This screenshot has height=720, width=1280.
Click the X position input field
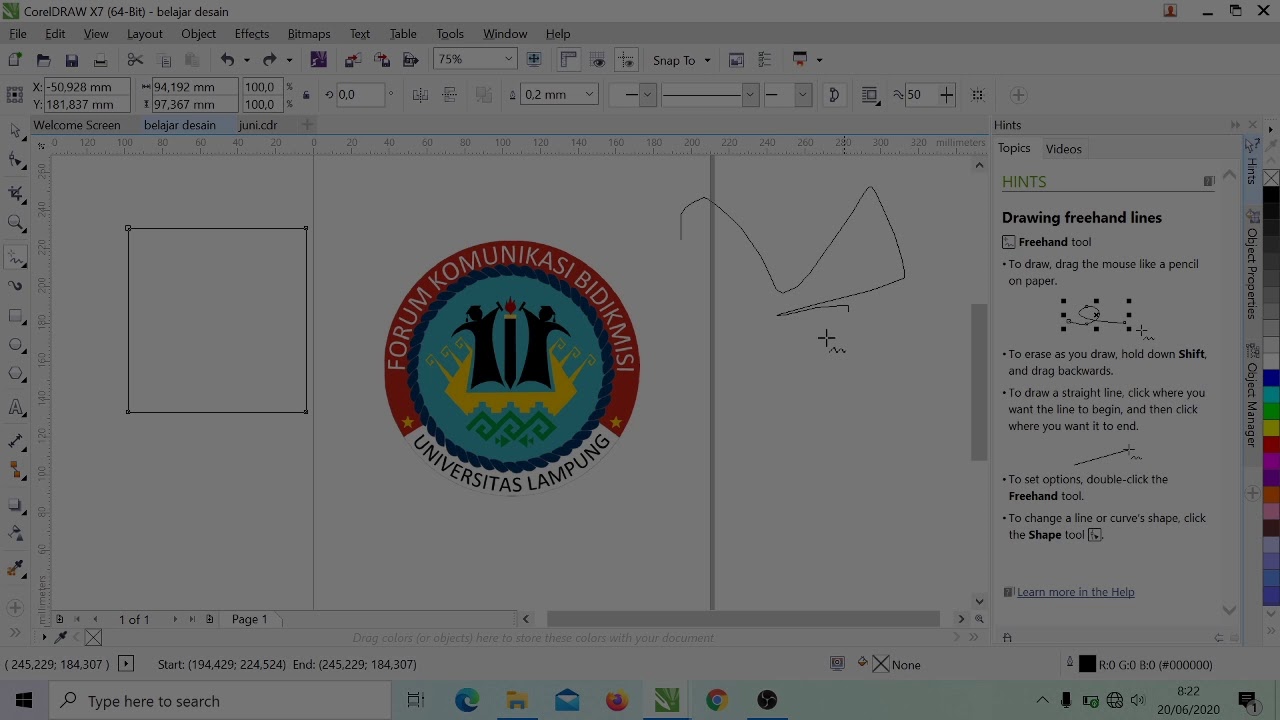point(86,87)
